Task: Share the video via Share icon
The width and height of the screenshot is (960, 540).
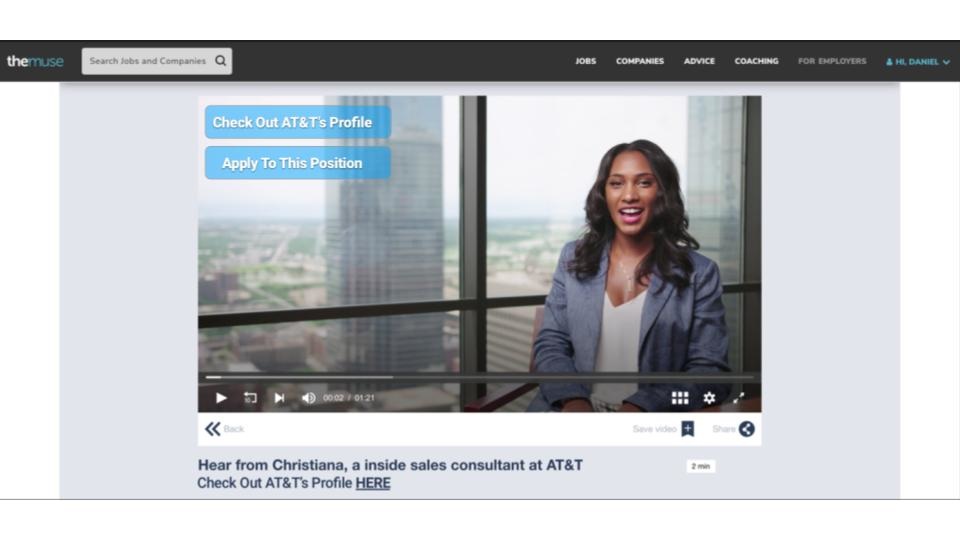Action: tap(746, 429)
